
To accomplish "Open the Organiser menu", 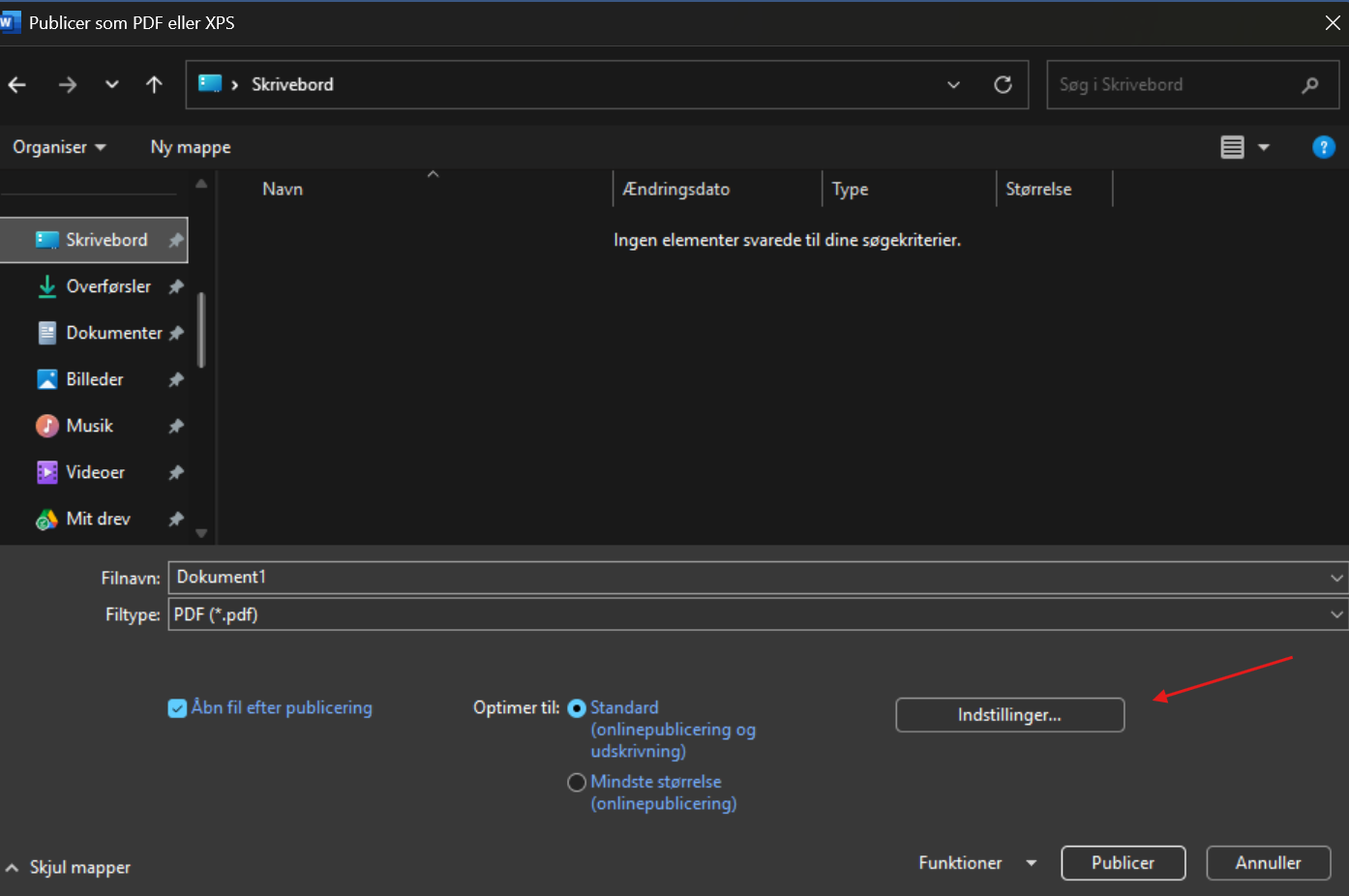I will 58,147.
